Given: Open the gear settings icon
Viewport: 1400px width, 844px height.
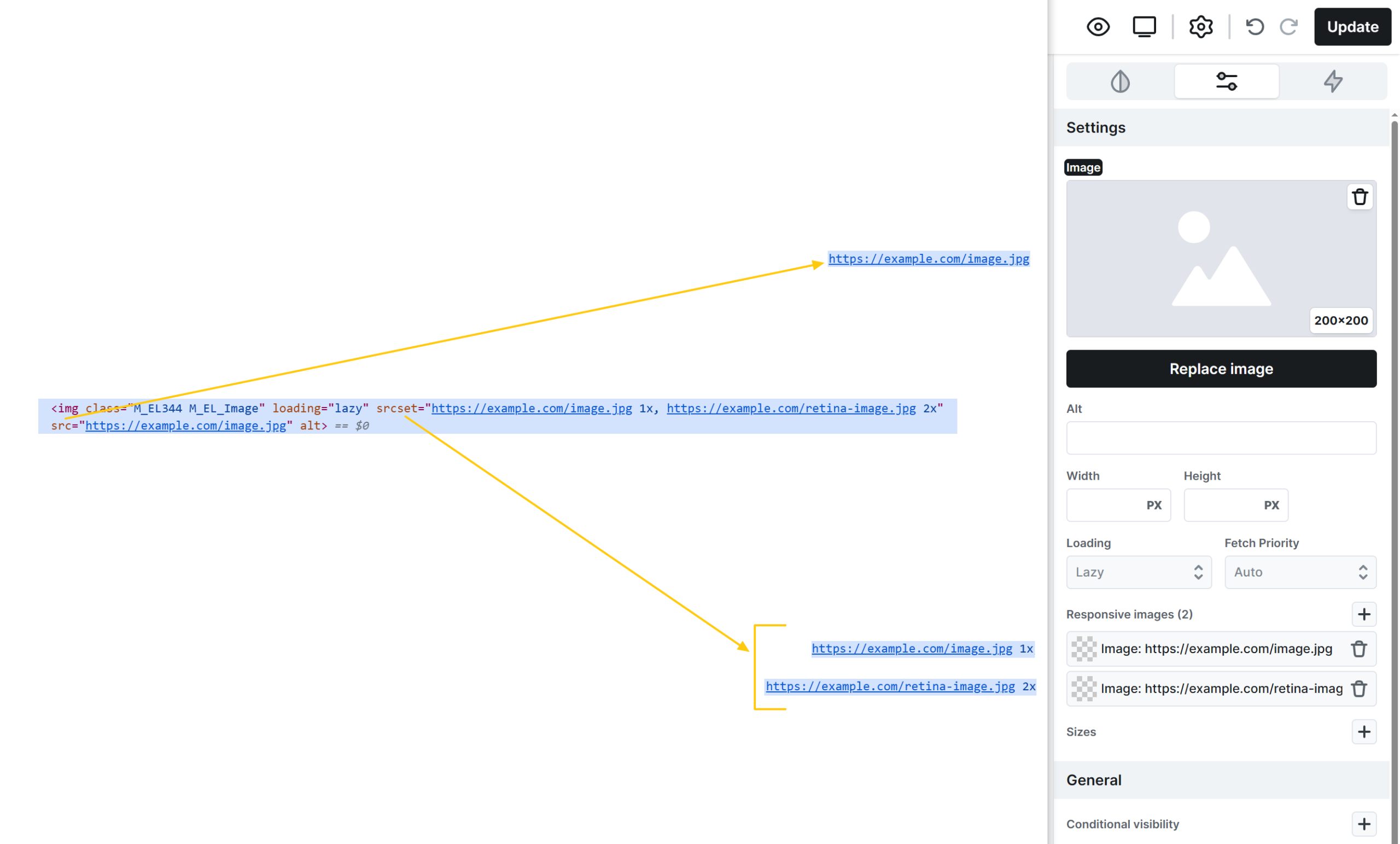Looking at the screenshot, I should pyautogui.click(x=1200, y=27).
